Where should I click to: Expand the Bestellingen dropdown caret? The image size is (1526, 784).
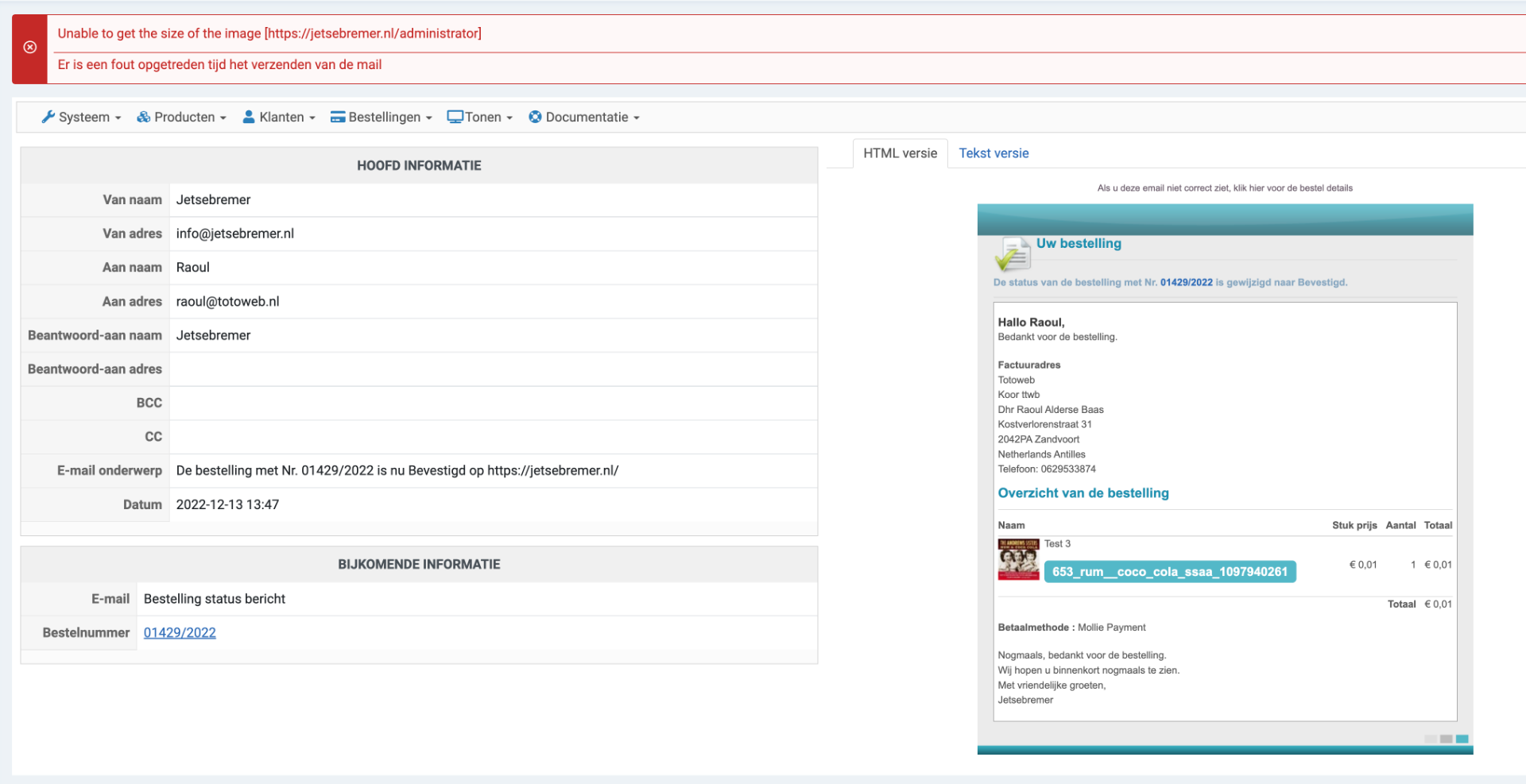click(x=429, y=118)
